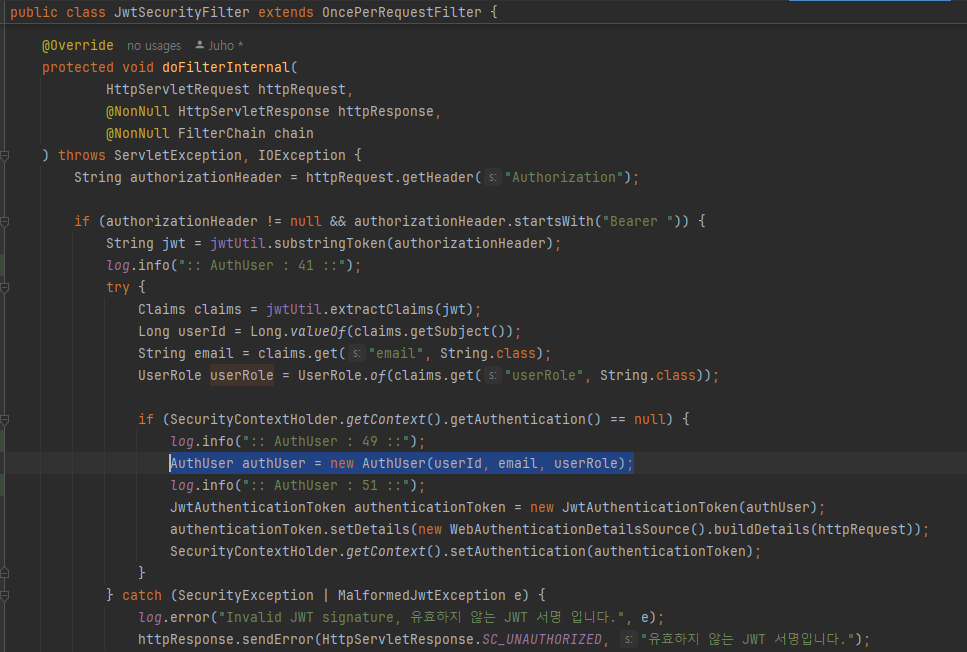
Task: Click the 'Juho *' author inlay hint
Action: pyautogui.click(x=226, y=46)
